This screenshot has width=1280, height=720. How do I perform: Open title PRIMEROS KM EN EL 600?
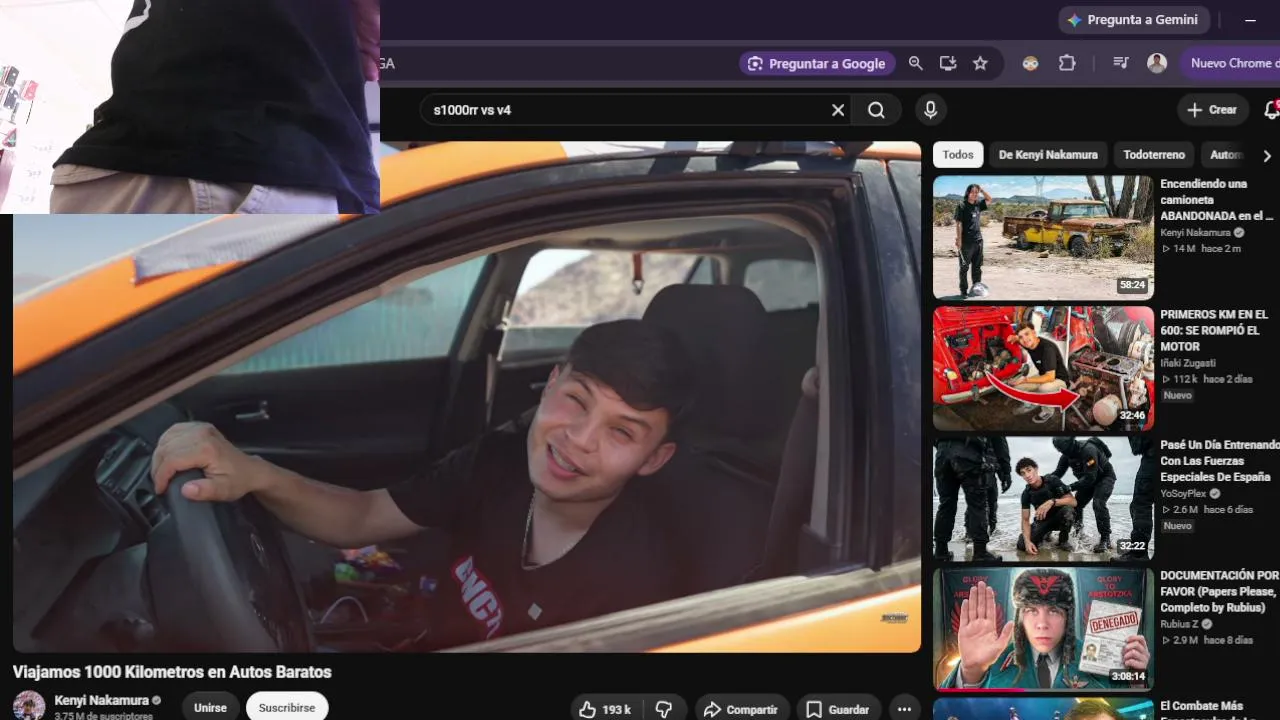click(1214, 330)
